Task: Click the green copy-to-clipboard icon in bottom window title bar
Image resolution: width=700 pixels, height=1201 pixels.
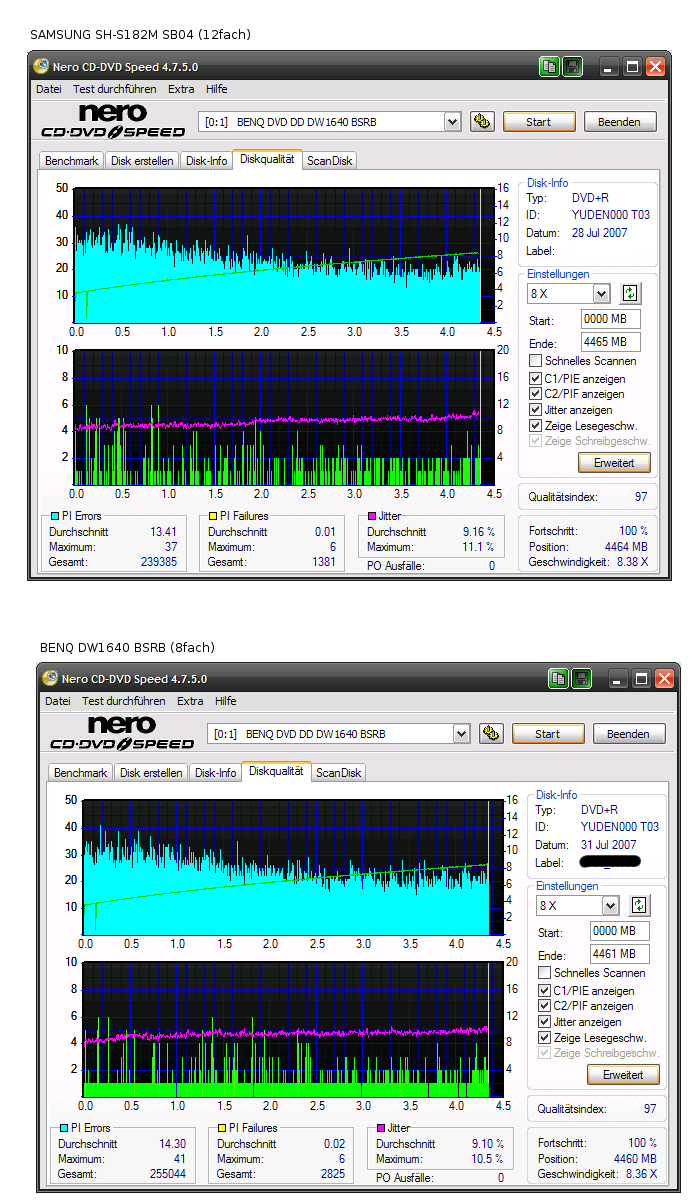Action: pos(558,679)
